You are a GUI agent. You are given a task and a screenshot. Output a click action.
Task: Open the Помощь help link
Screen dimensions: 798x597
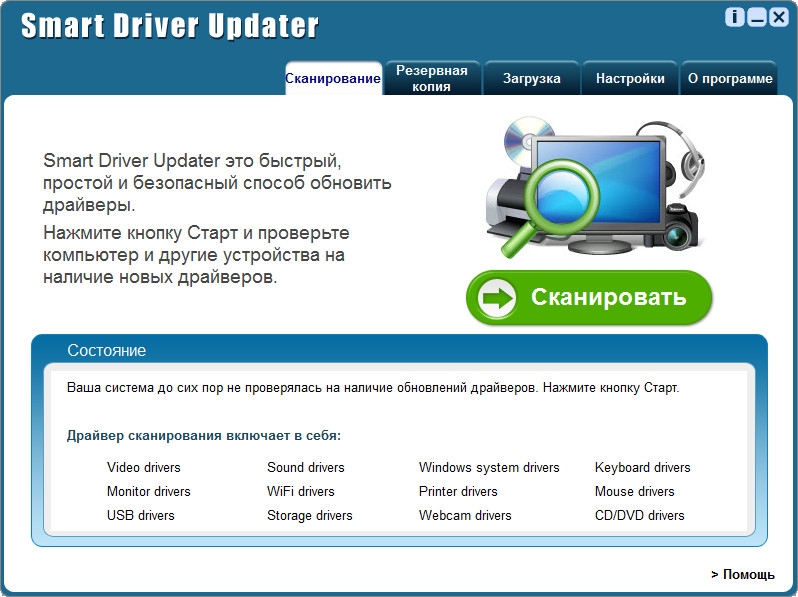pos(743,574)
